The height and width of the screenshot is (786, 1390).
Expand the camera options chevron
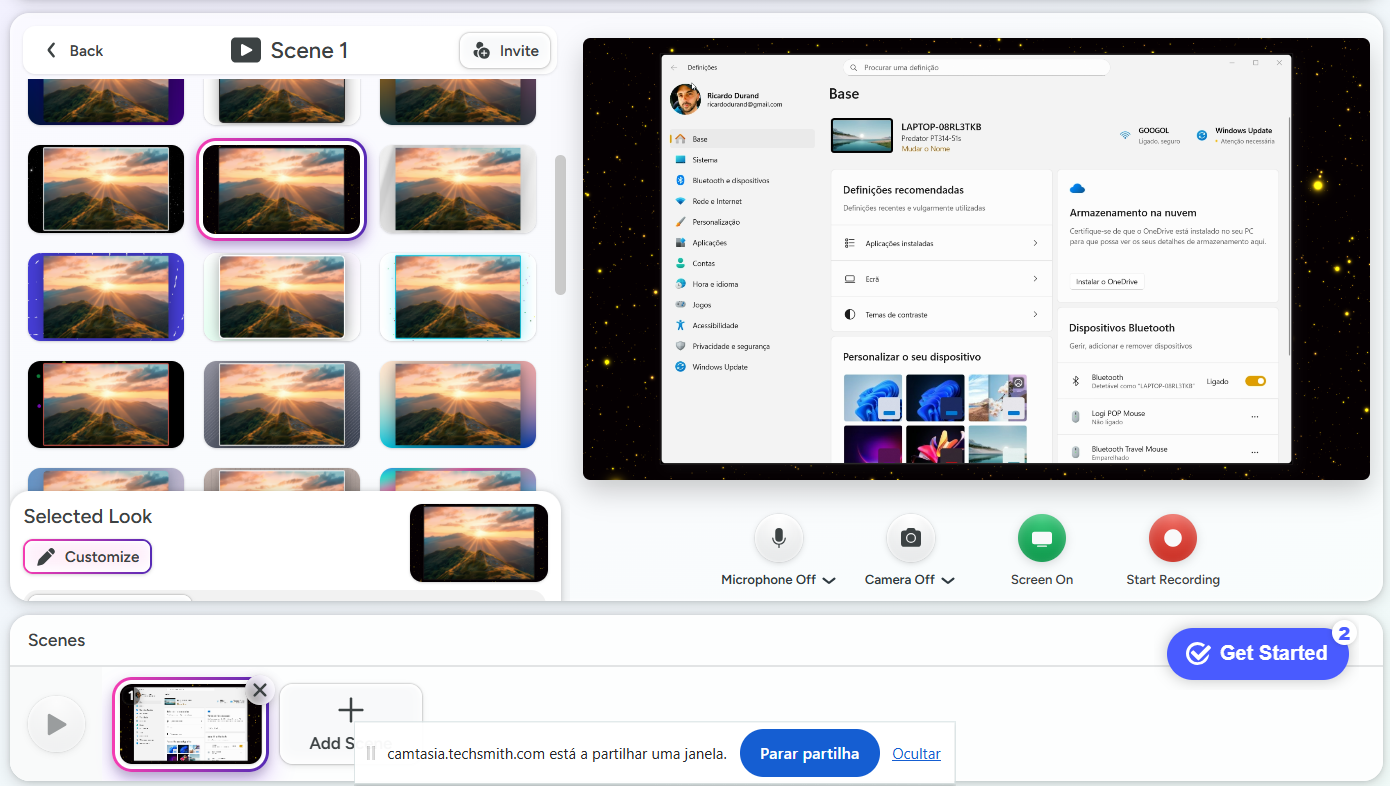click(x=948, y=581)
